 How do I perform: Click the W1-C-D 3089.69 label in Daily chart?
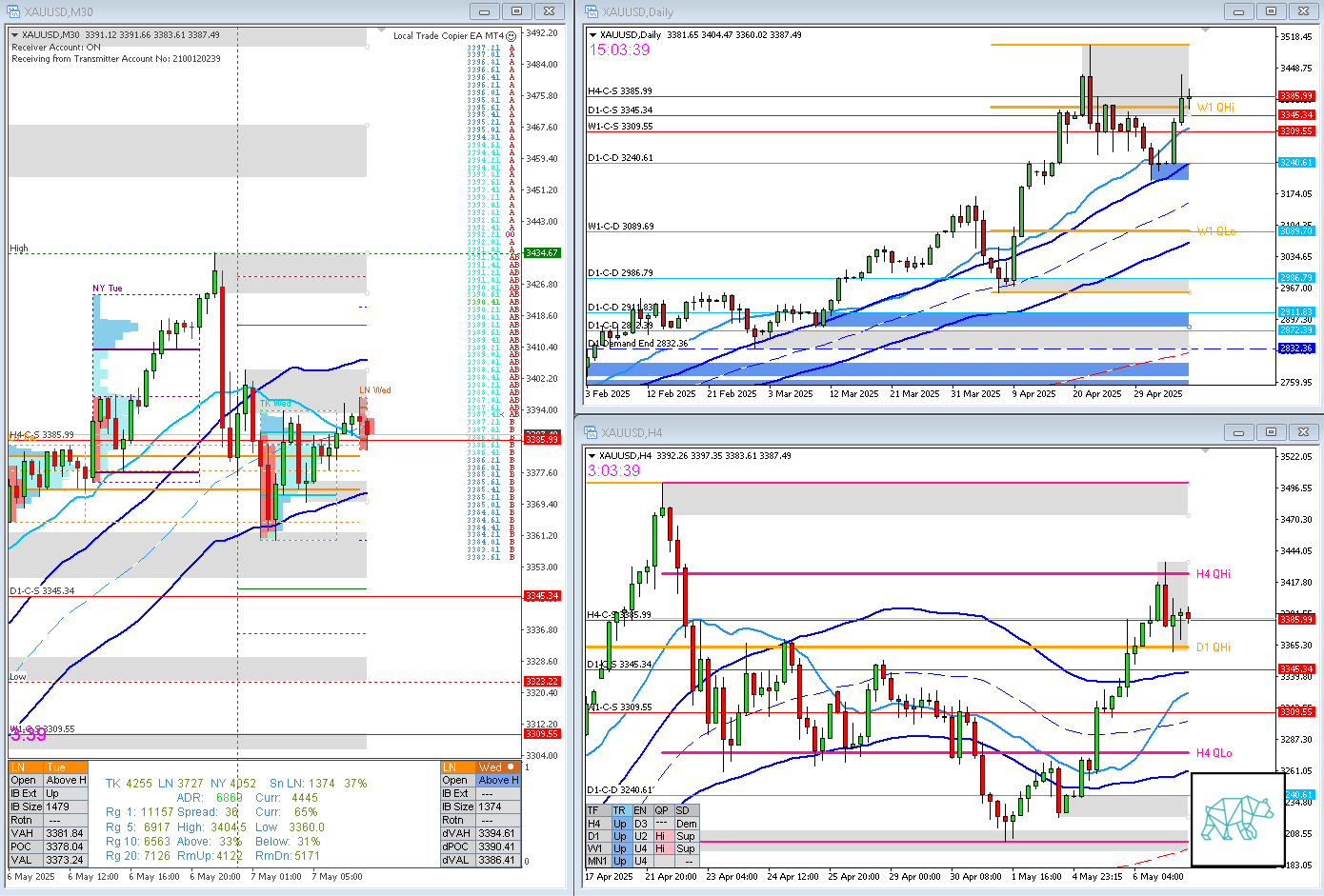tap(621, 227)
